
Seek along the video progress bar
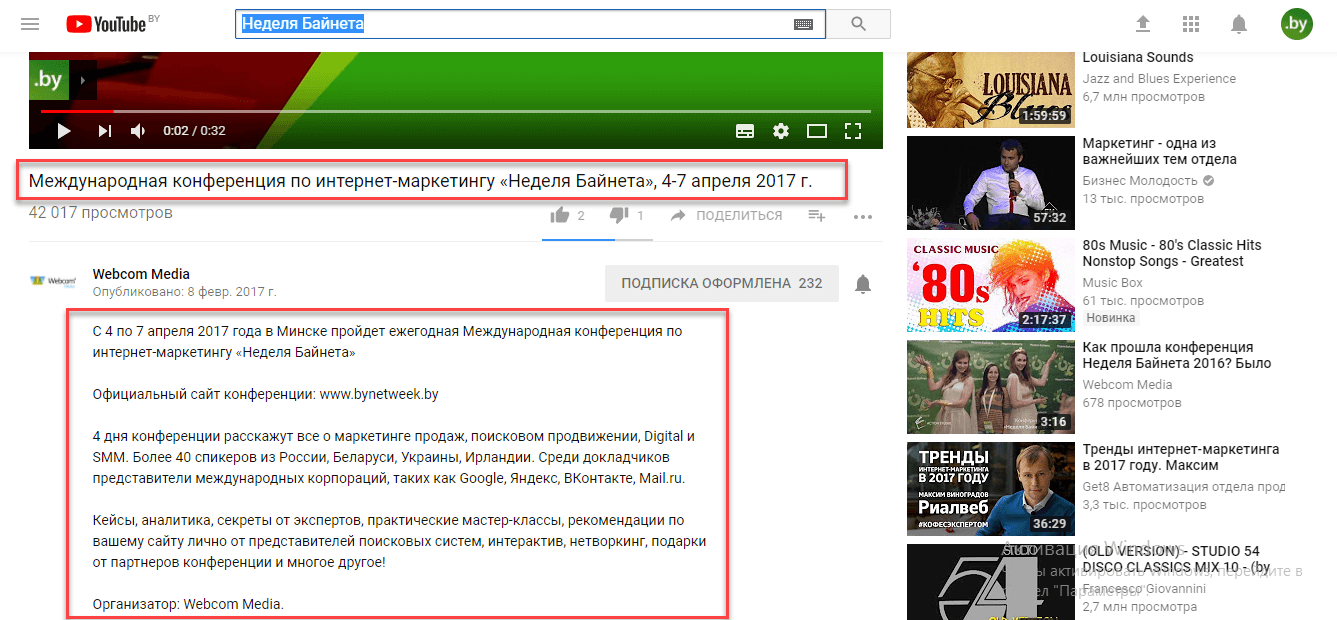pos(456,111)
